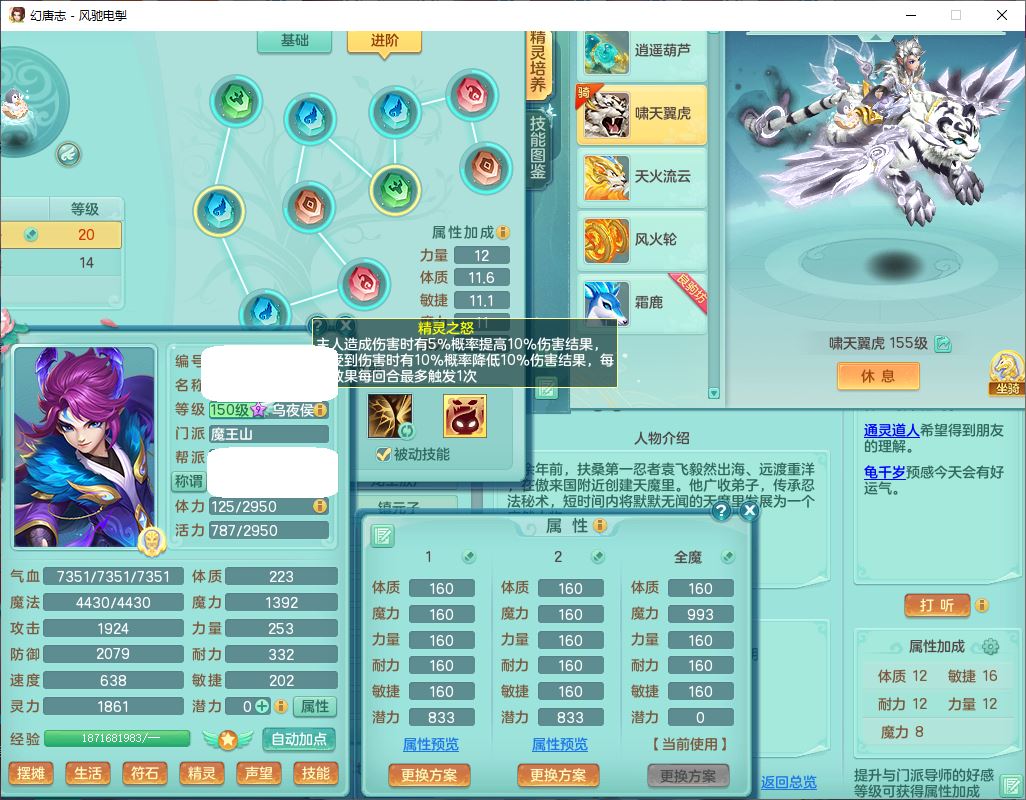Select the 逍遥葫芦 mount icon
The height and width of the screenshot is (800, 1026).
click(607, 52)
